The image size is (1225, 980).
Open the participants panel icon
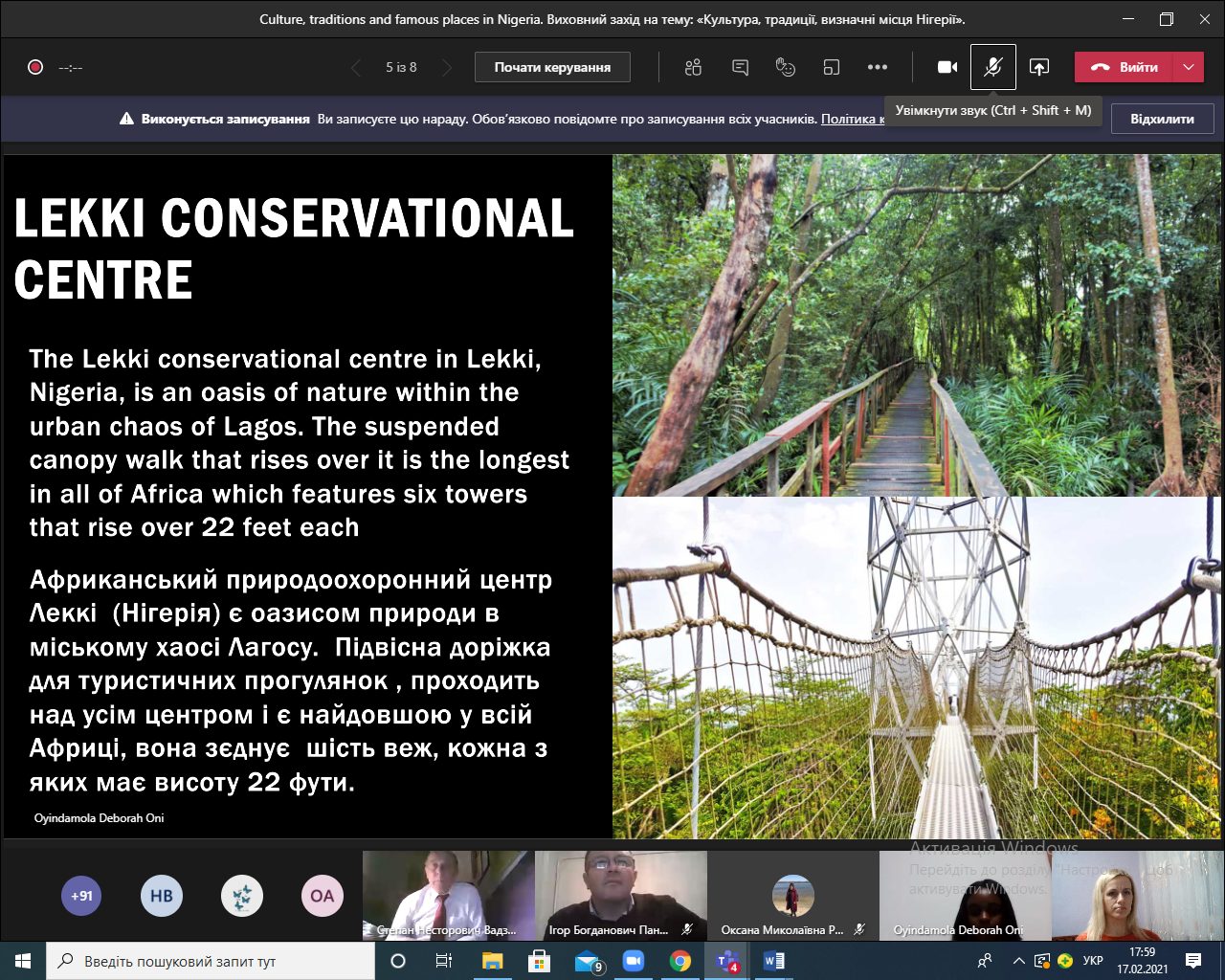coord(694,67)
